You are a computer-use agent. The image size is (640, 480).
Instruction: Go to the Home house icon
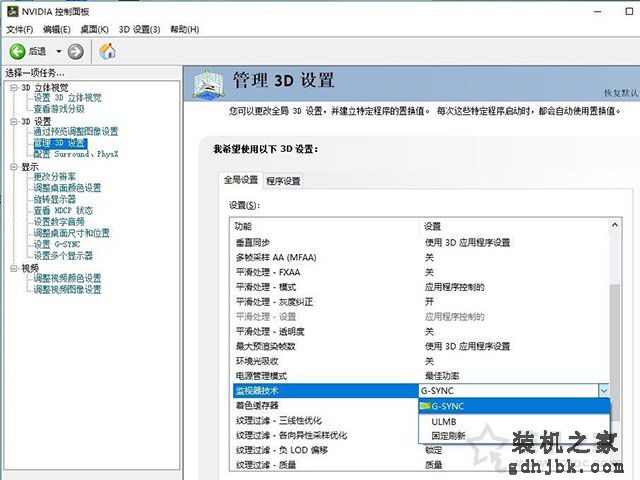107,51
